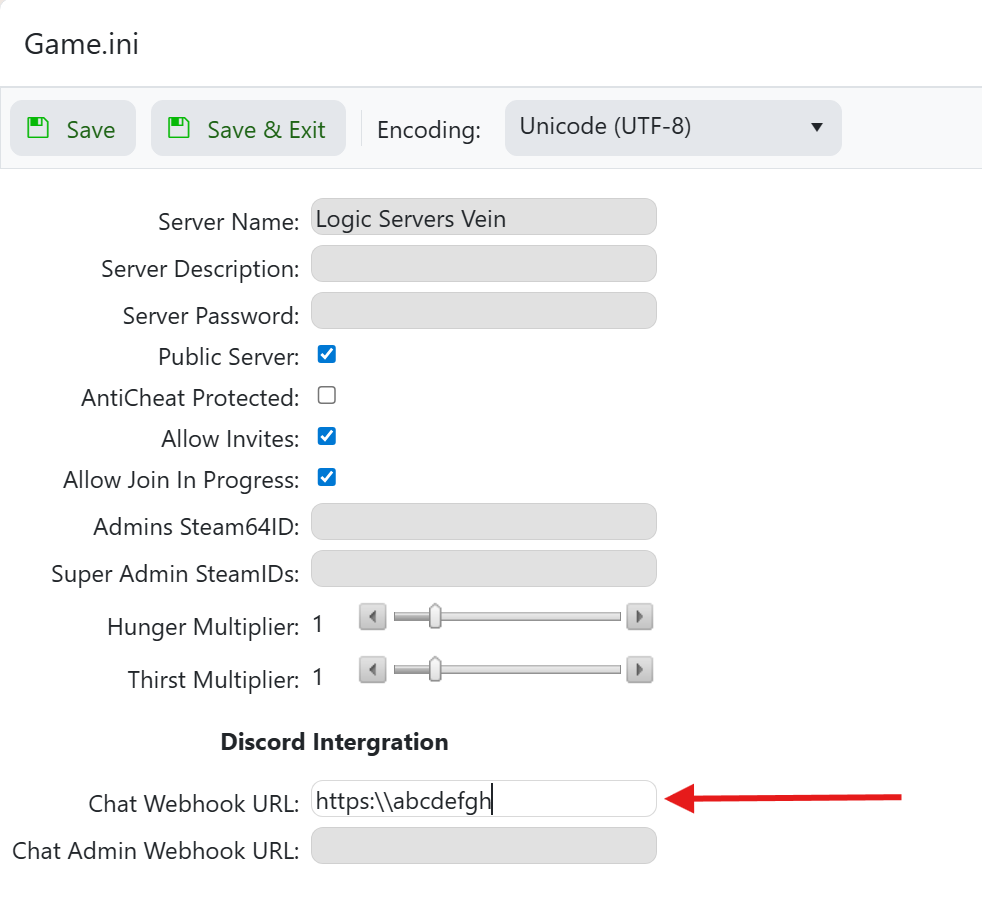Toggle the Allow Invites checkbox
This screenshot has height=904, width=982.
(x=326, y=436)
